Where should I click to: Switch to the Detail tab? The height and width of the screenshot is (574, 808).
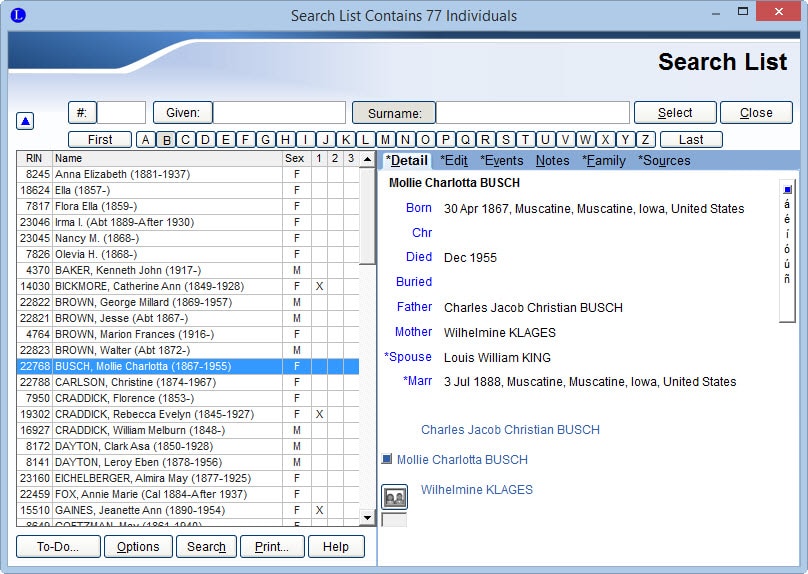pyautogui.click(x=407, y=161)
